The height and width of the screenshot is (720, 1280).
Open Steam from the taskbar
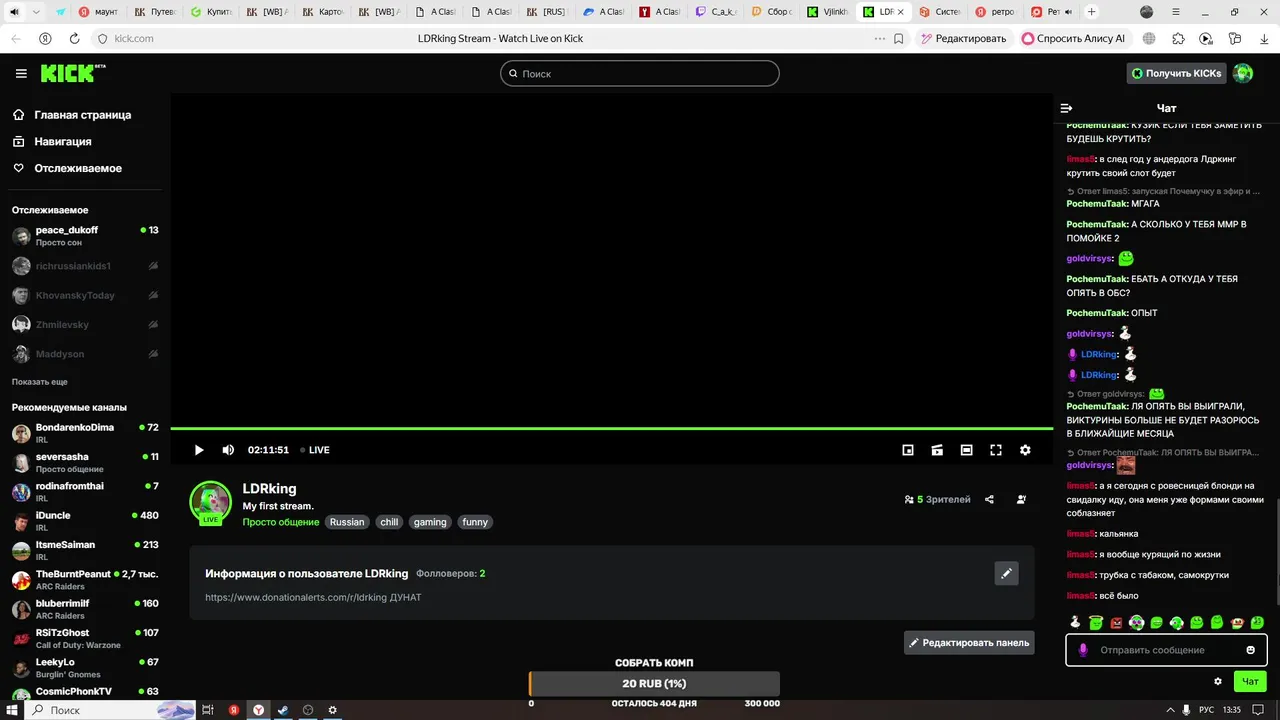pyautogui.click(x=283, y=710)
